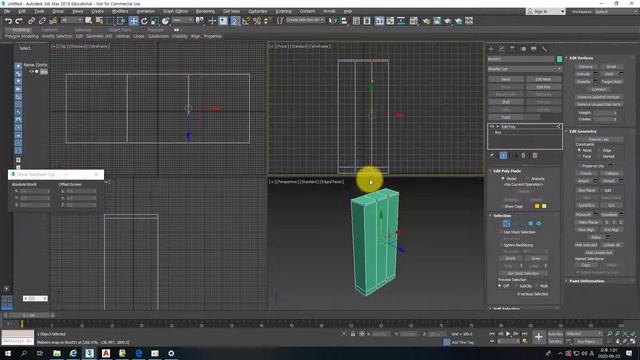Collapse the Selection rollout
The width and height of the screenshot is (640, 360).
tap(502, 216)
